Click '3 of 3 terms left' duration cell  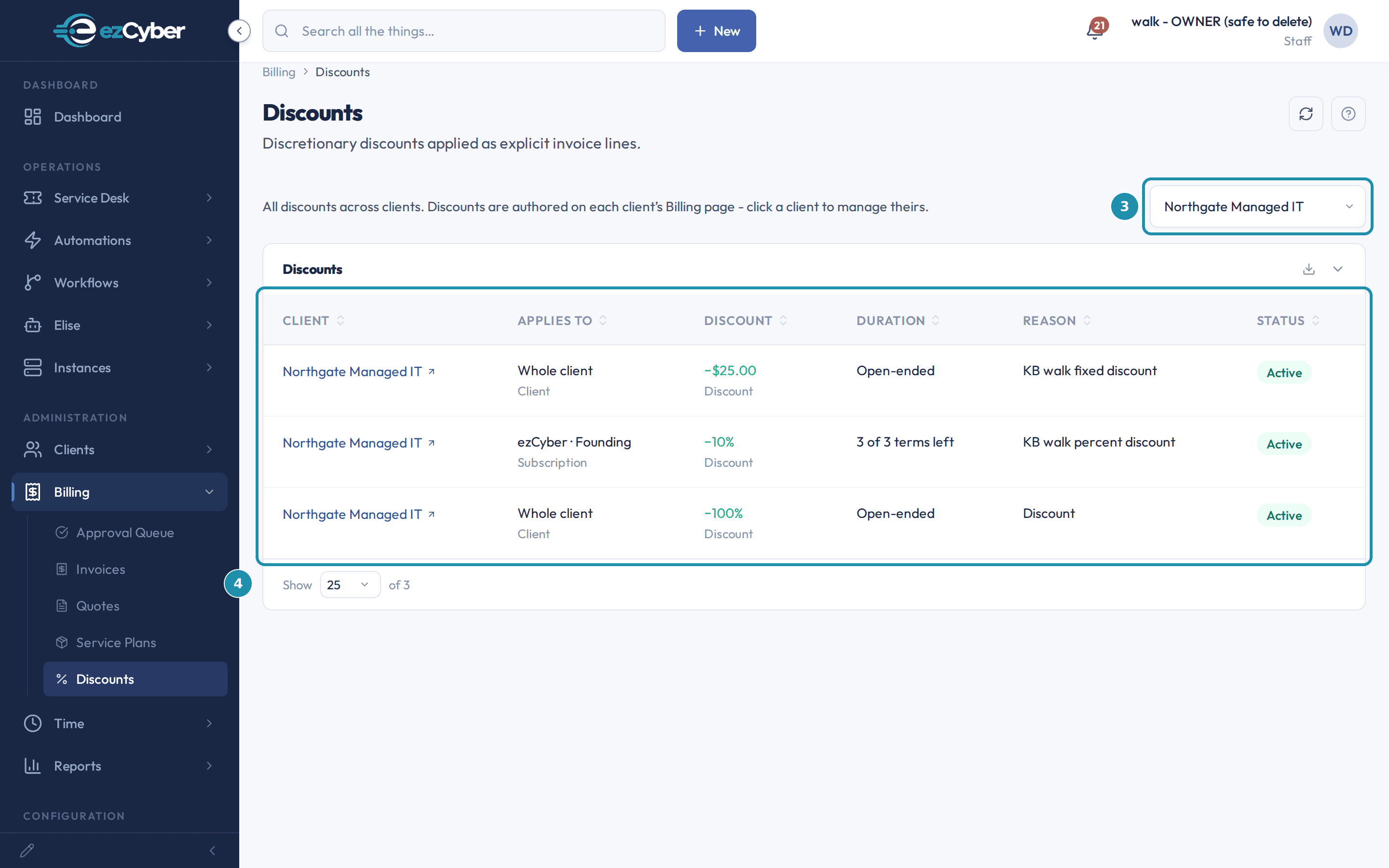(x=905, y=442)
